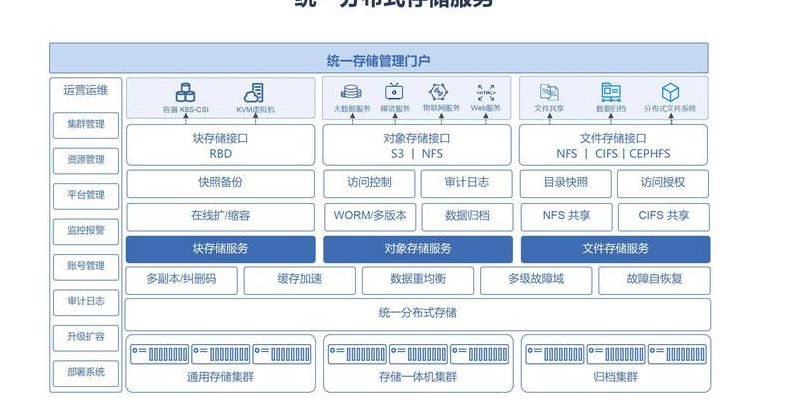Viewport: 789px width, 400px height.
Task: Click the 容器 K8S-CSI container icon
Action: [185, 93]
